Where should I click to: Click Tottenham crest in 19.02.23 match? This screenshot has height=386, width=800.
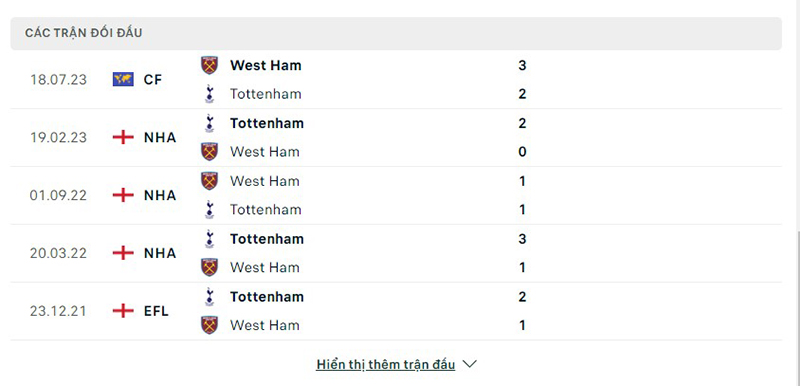click(209, 123)
